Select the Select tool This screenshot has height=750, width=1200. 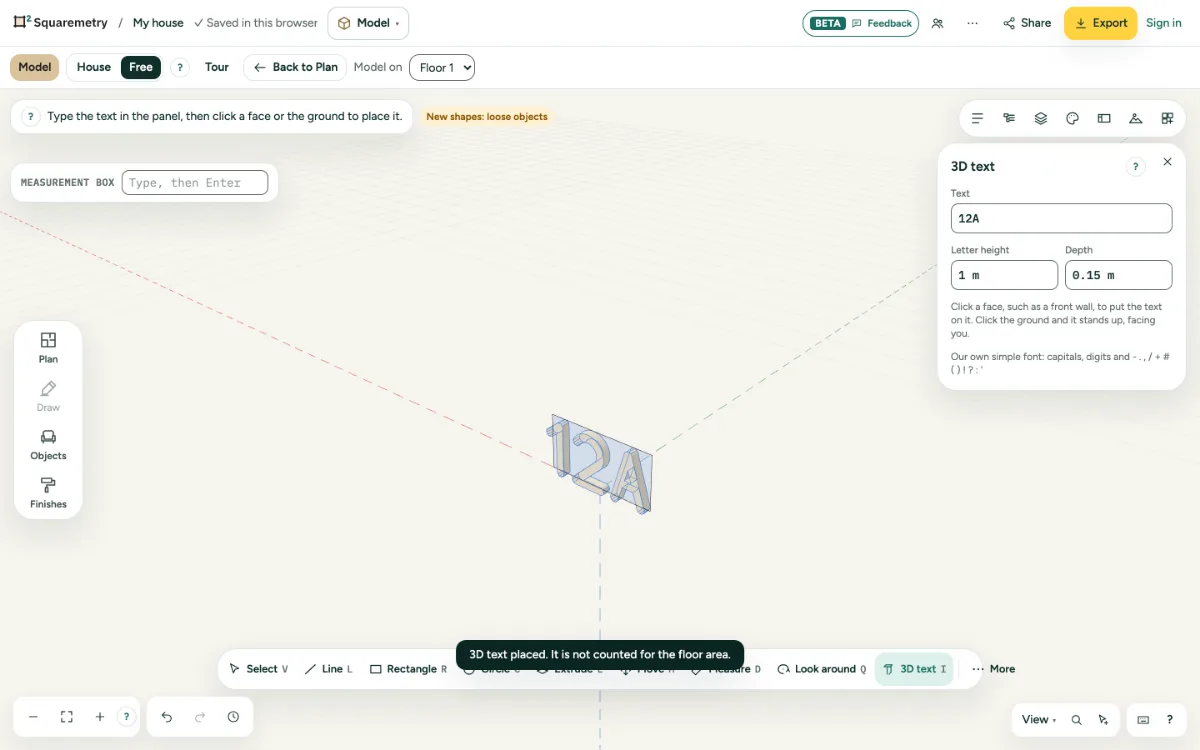click(258, 669)
